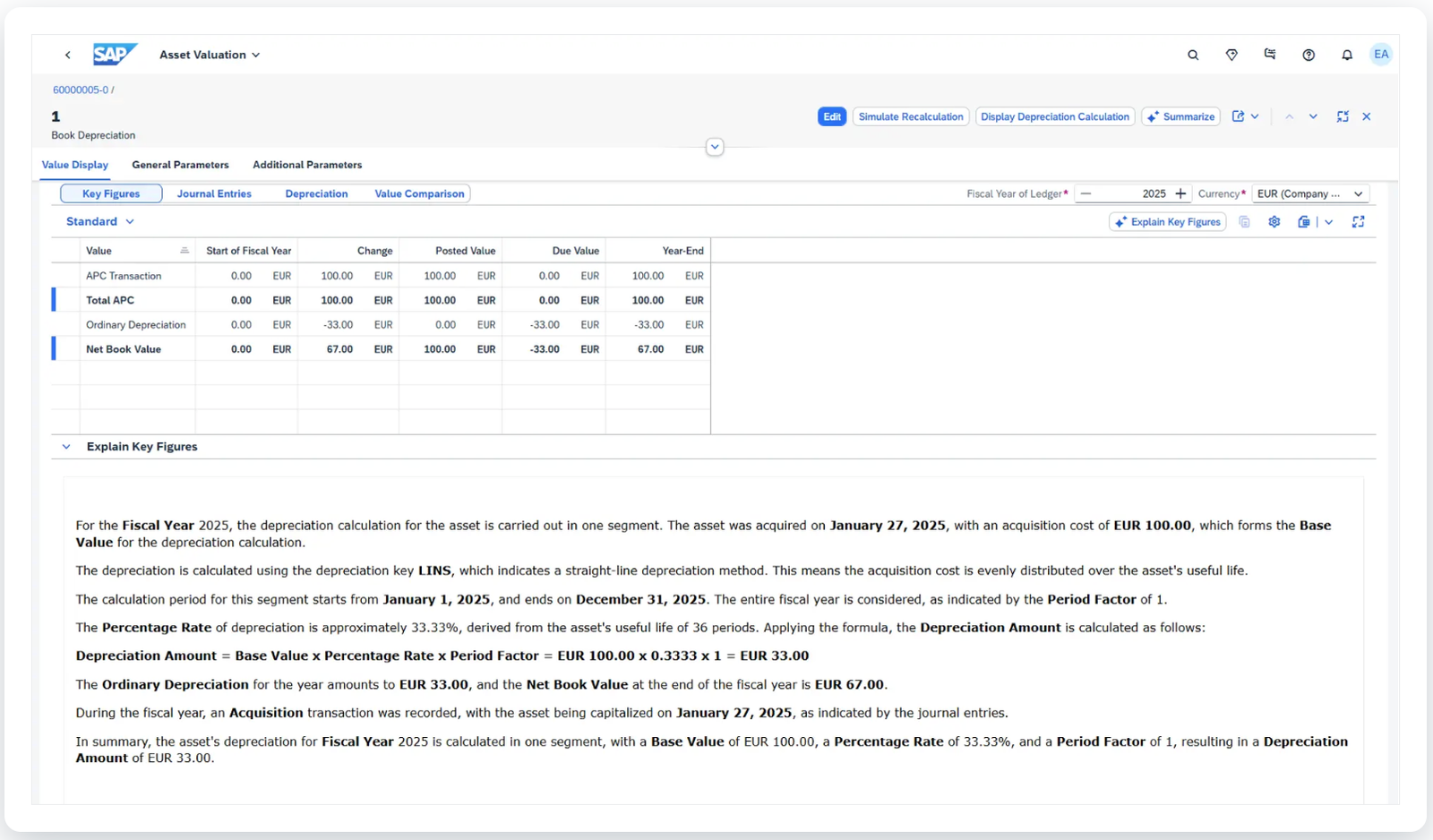Collapse the Explain Key Figures section
The width and height of the screenshot is (1433, 840).
pos(66,447)
